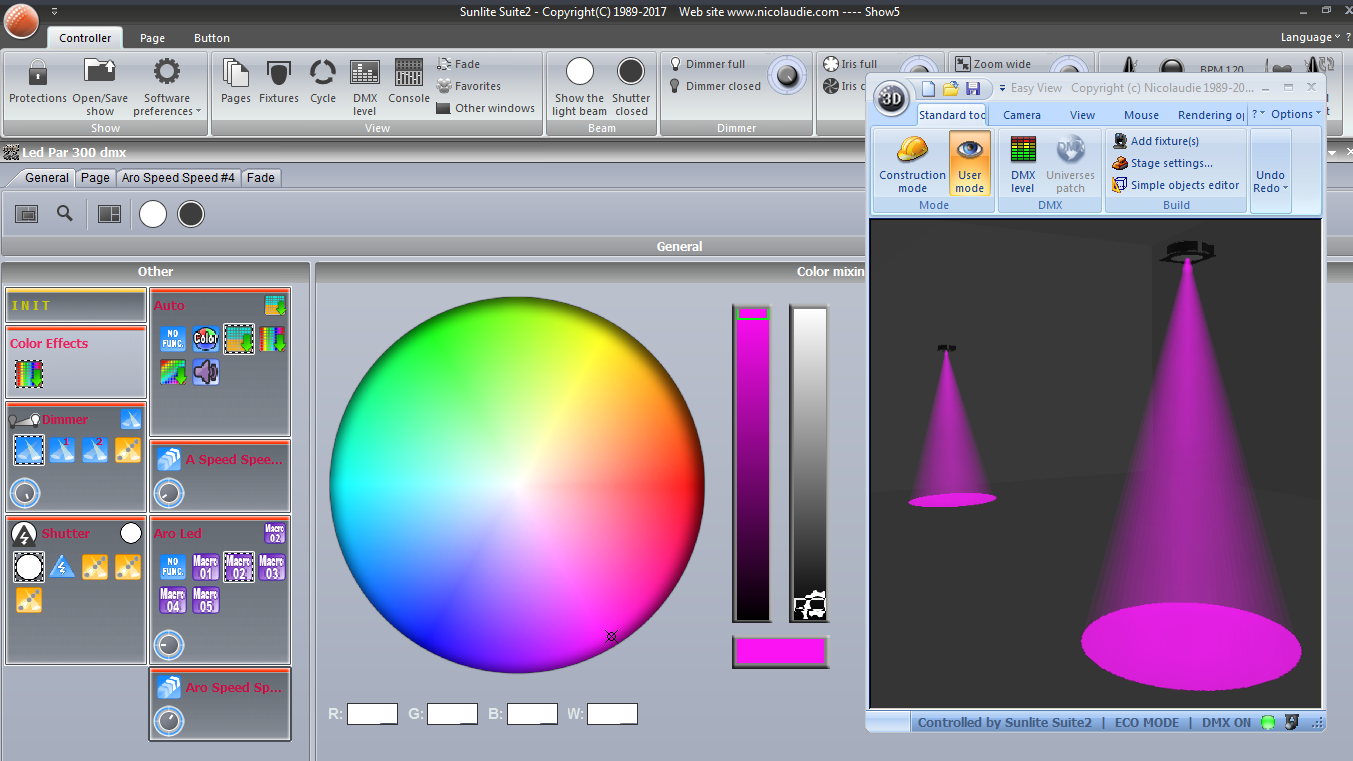This screenshot has width=1353, height=761.
Task: Switch to the Button ribbon tab
Action: point(211,38)
